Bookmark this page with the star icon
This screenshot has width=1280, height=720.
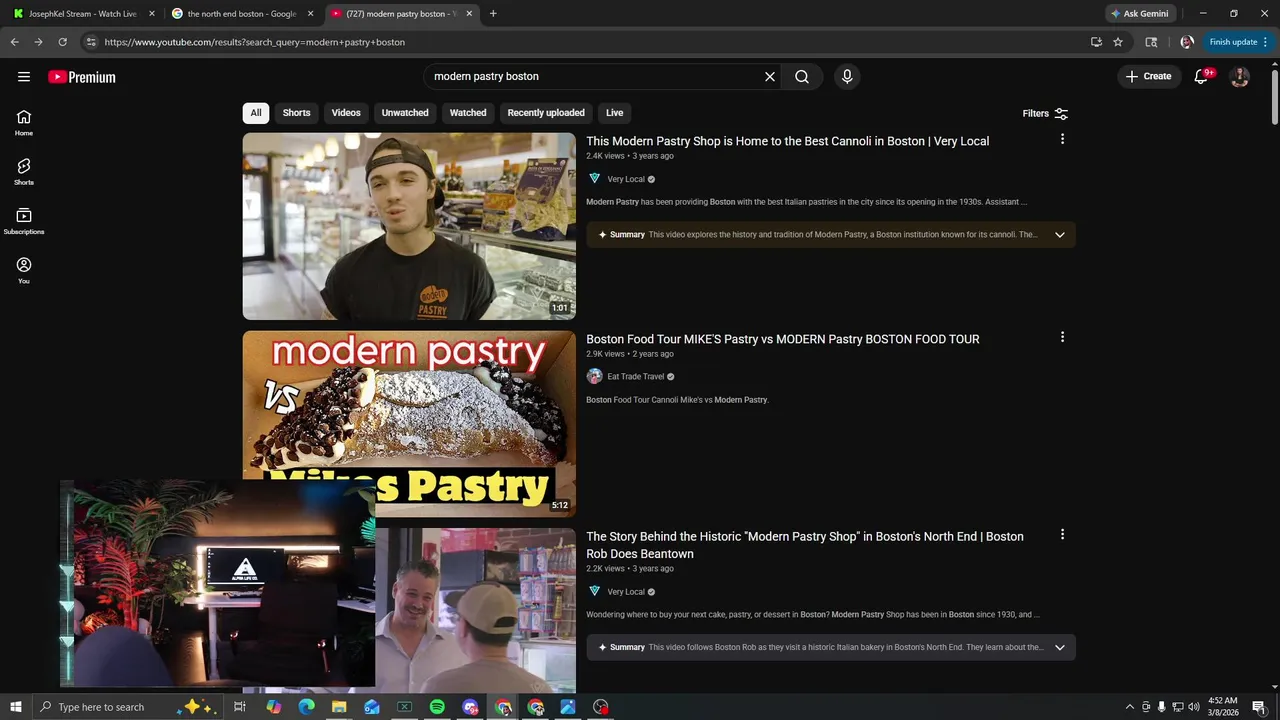pyautogui.click(x=1118, y=42)
